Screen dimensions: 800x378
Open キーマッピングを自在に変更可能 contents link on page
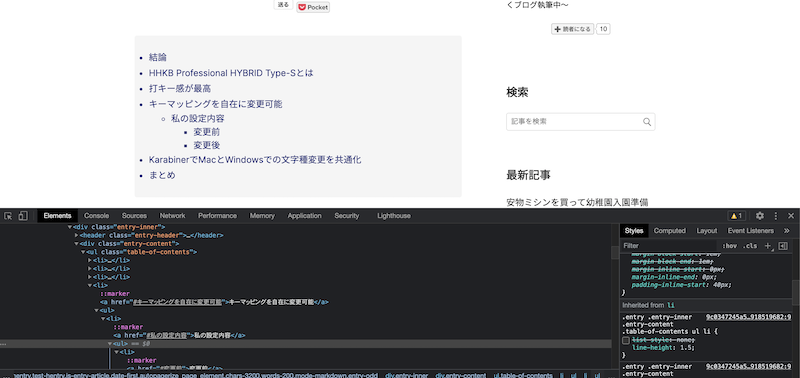click(x=215, y=104)
